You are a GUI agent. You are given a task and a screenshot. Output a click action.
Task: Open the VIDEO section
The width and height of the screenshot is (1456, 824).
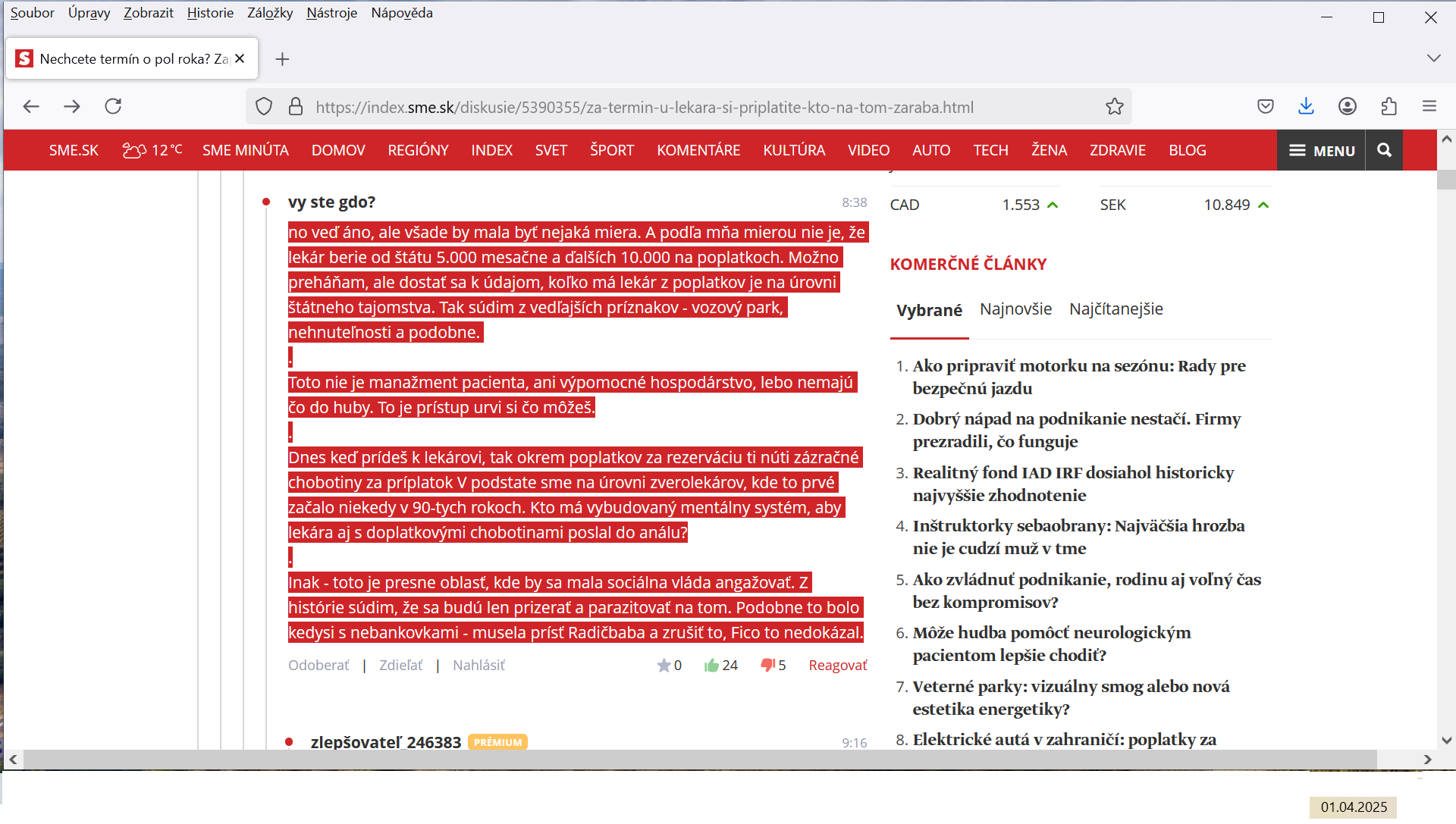(x=868, y=150)
